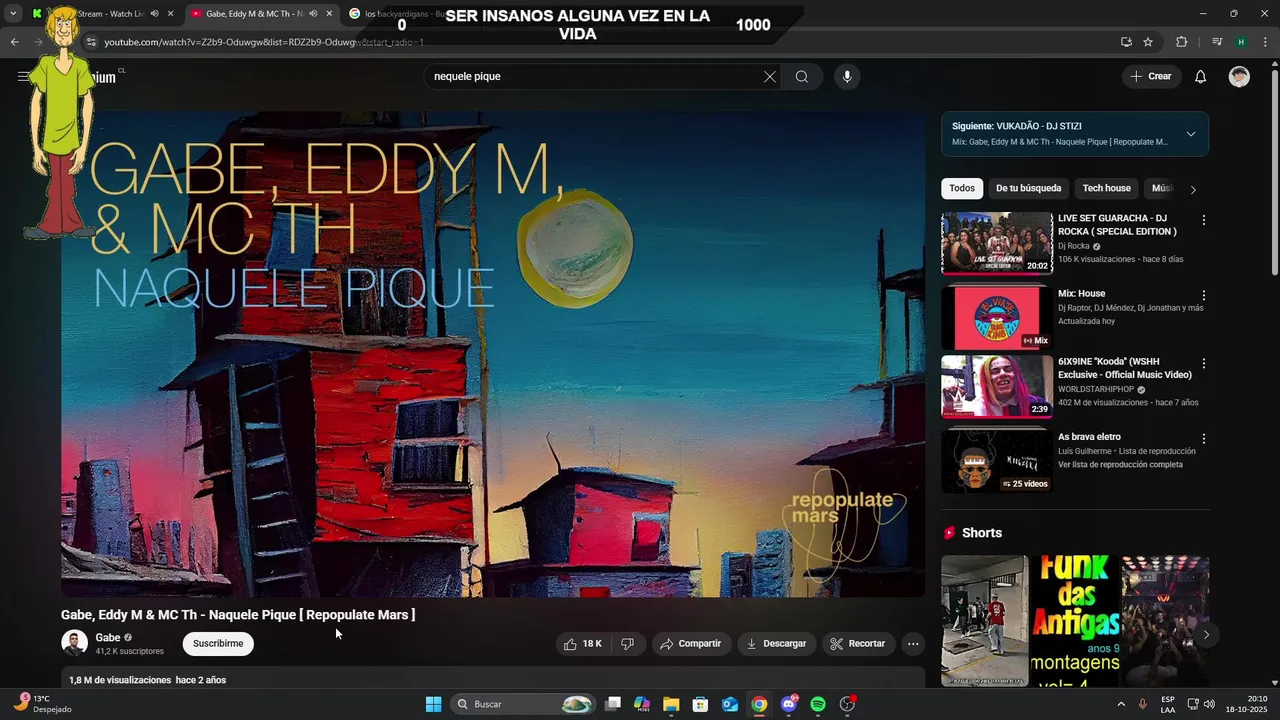The image size is (1280, 720).
Task: Open Spotify from the taskbar
Action: click(x=818, y=704)
